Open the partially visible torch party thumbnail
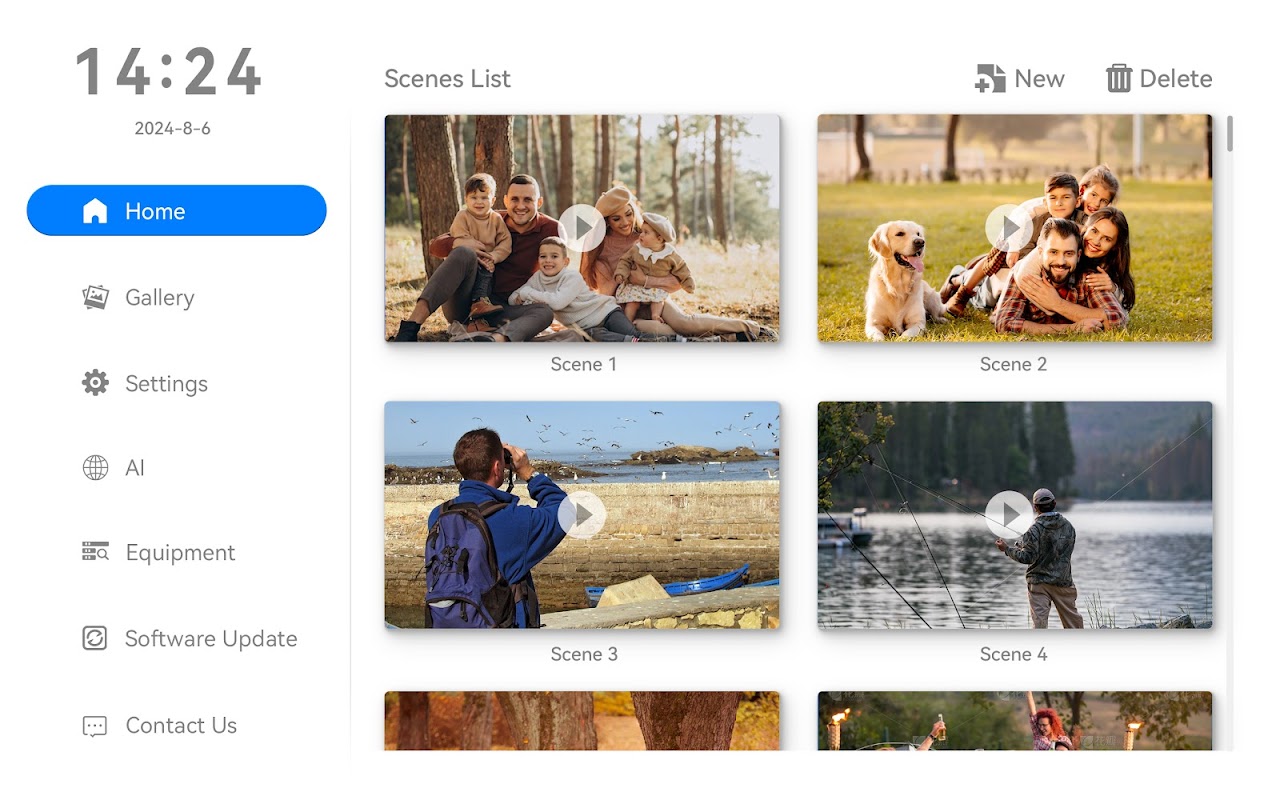This screenshot has height=800, width=1280. [x=1014, y=721]
